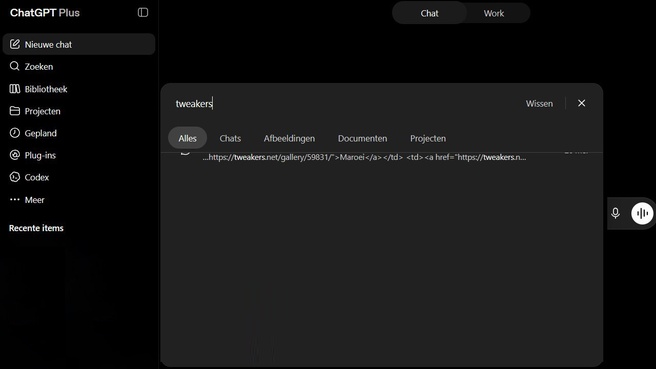
Task: Click the at-sign icon beside Plug-ins
Action: [x=15, y=155]
